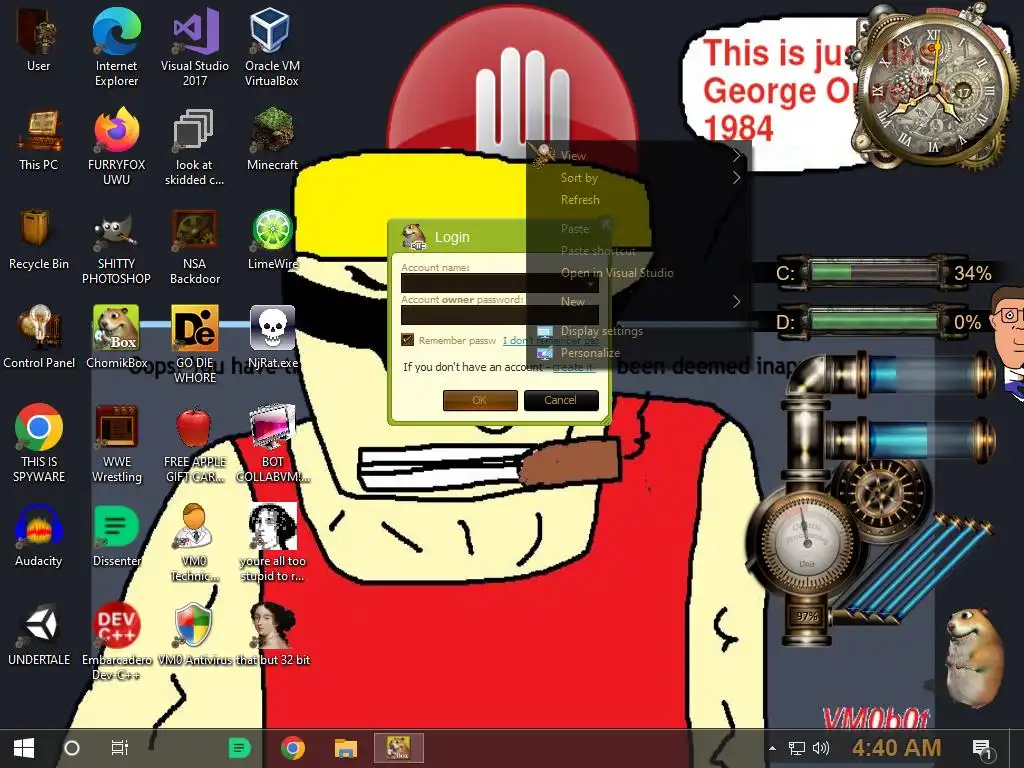The height and width of the screenshot is (768, 1024).
Task: Open the User folder desktop icon
Action: pyautogui.click(x=39, y=39)
